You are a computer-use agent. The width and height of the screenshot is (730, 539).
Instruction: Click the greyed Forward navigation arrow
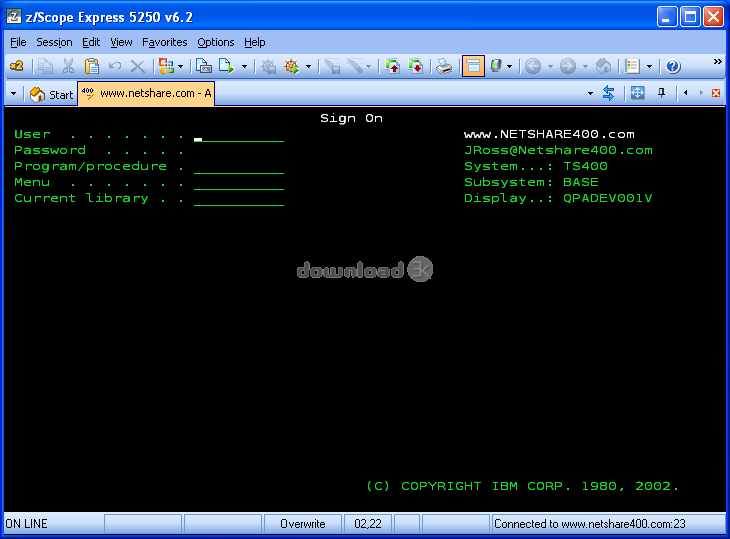pos(568,66)
